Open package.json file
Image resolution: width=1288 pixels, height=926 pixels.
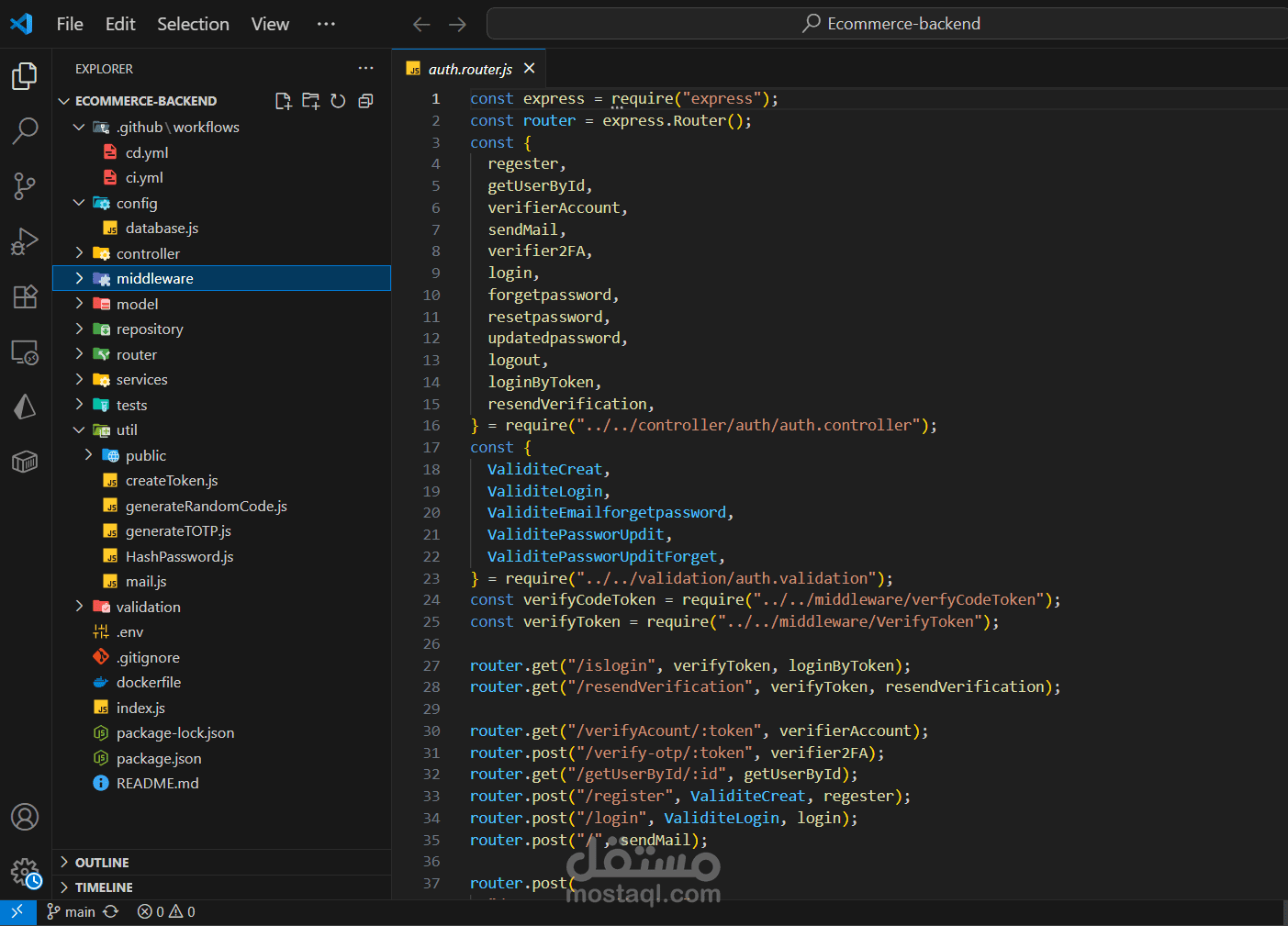[x=222, y=758]
